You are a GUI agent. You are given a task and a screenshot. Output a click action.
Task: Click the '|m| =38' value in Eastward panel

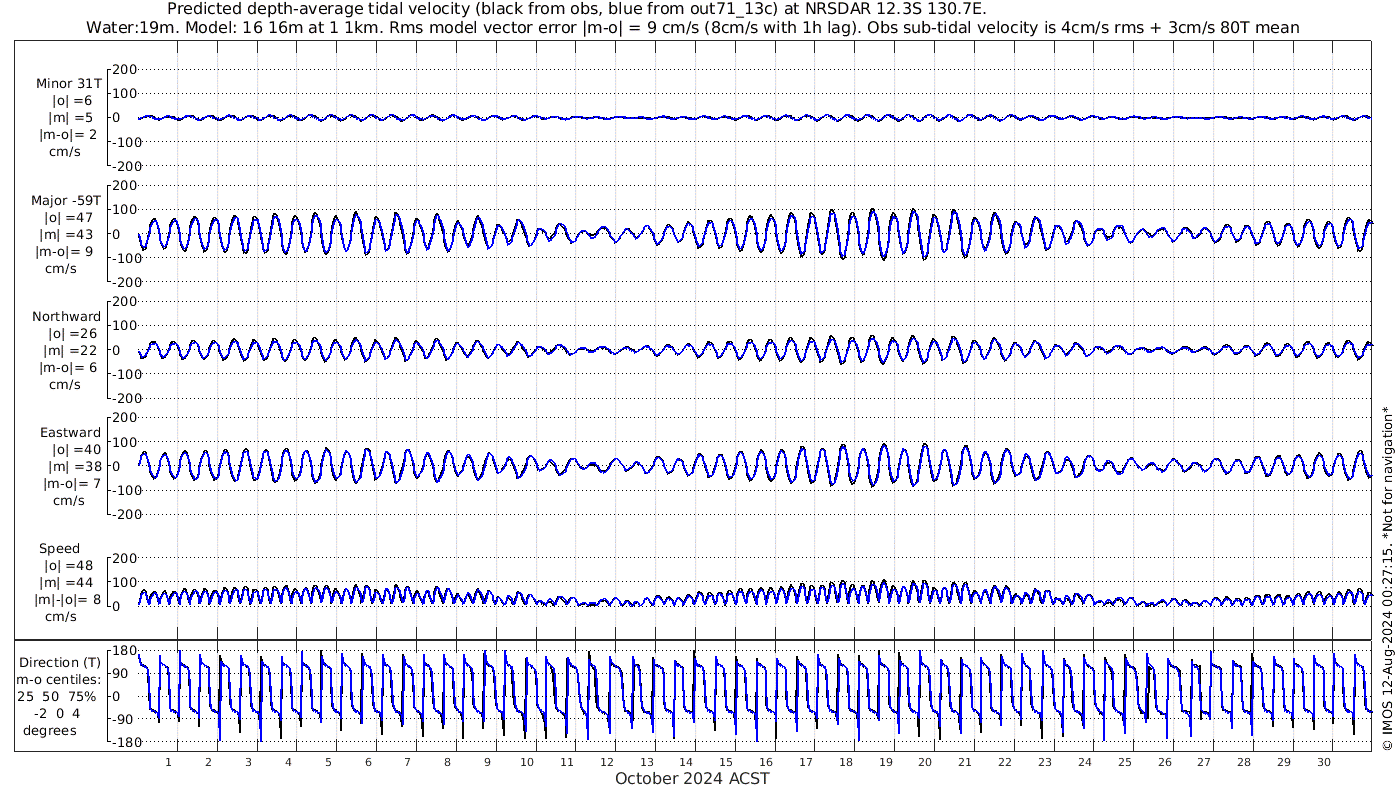point(72,467)
